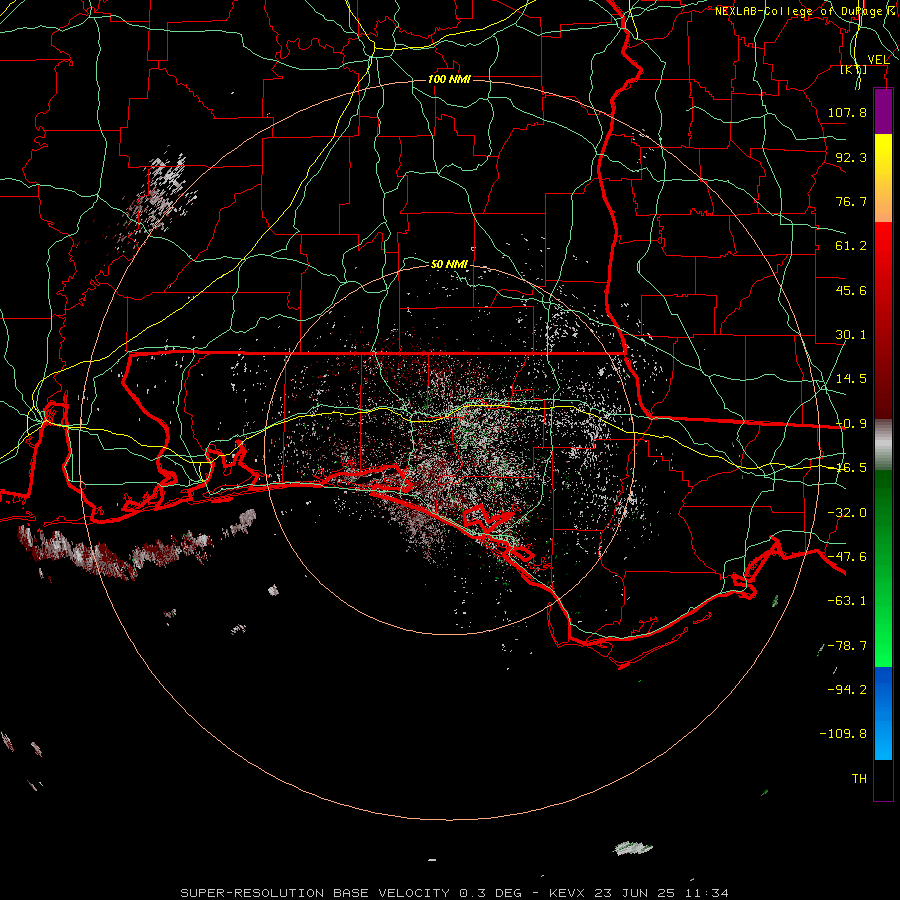Click the black TH segment of the color bar
The width and height of the screenshot is (900, 900).
(x=883, y=780)
